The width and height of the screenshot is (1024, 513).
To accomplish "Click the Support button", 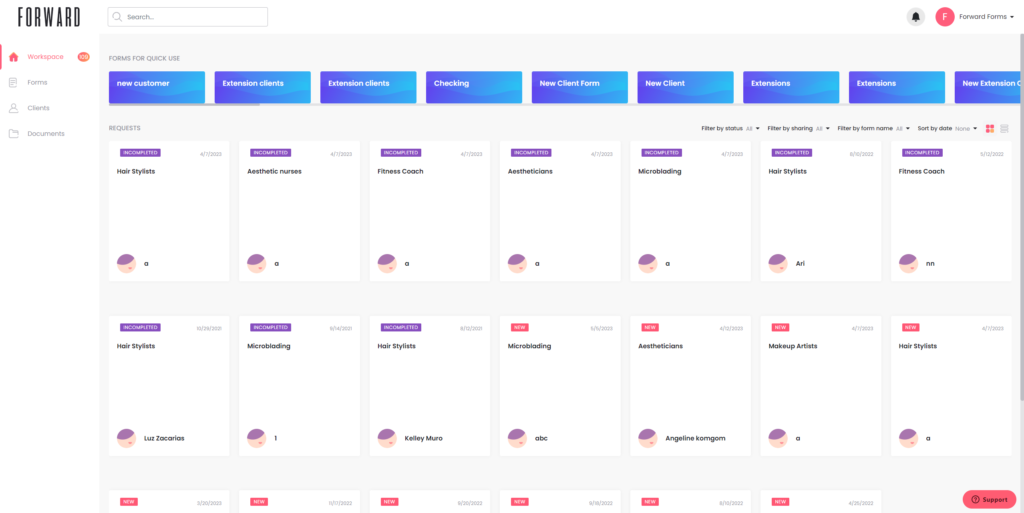I will pyautogui.click(x=989, y=499).
